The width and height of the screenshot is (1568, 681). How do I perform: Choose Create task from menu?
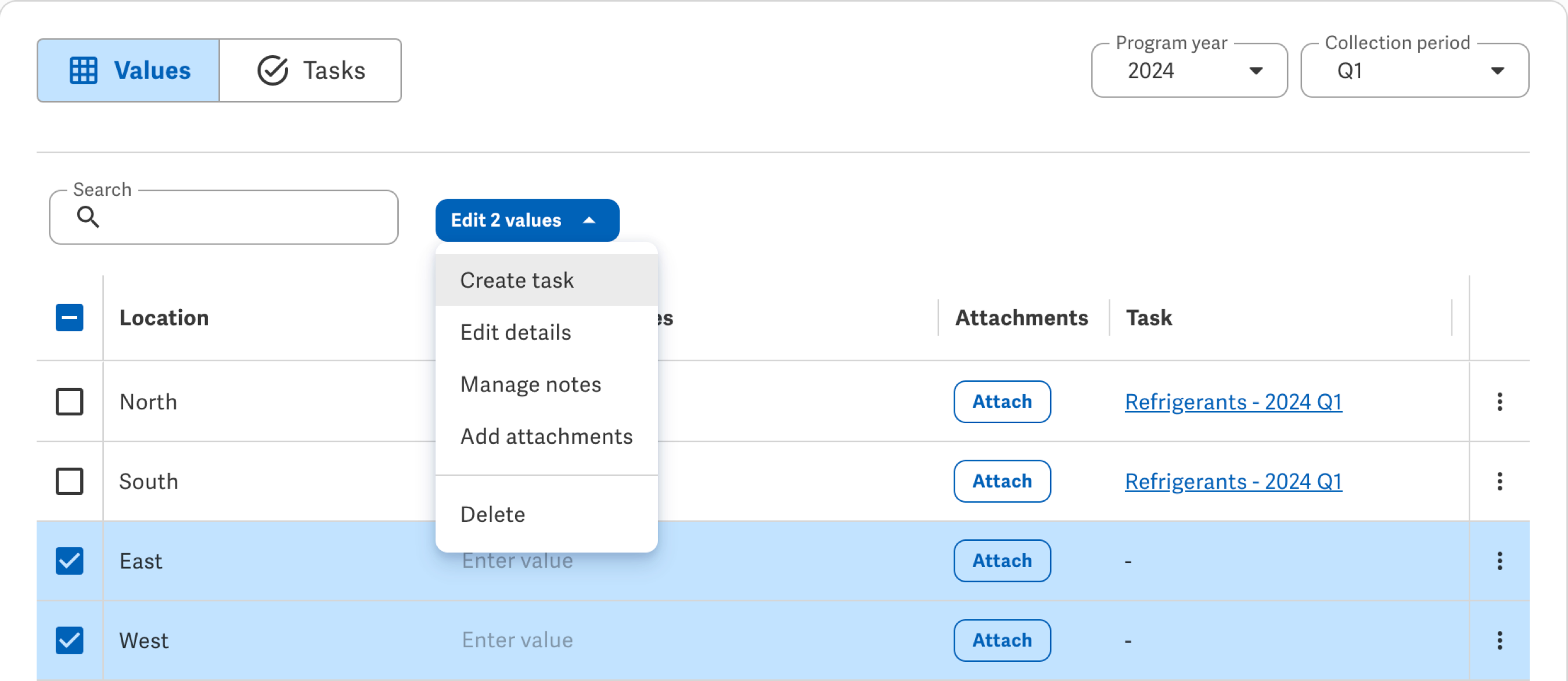546,280
